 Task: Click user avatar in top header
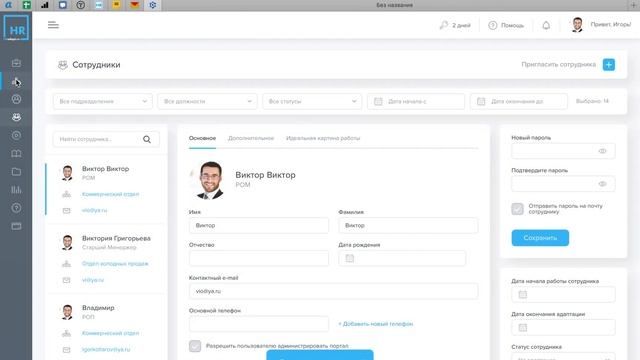click(577, 25)
